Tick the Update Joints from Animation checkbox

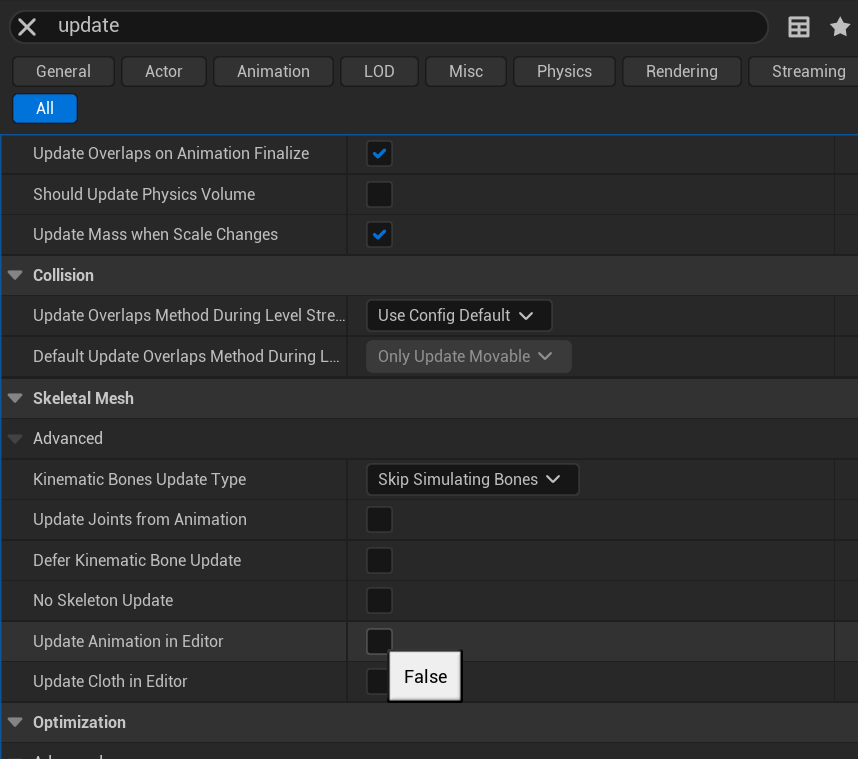(379, 520)
